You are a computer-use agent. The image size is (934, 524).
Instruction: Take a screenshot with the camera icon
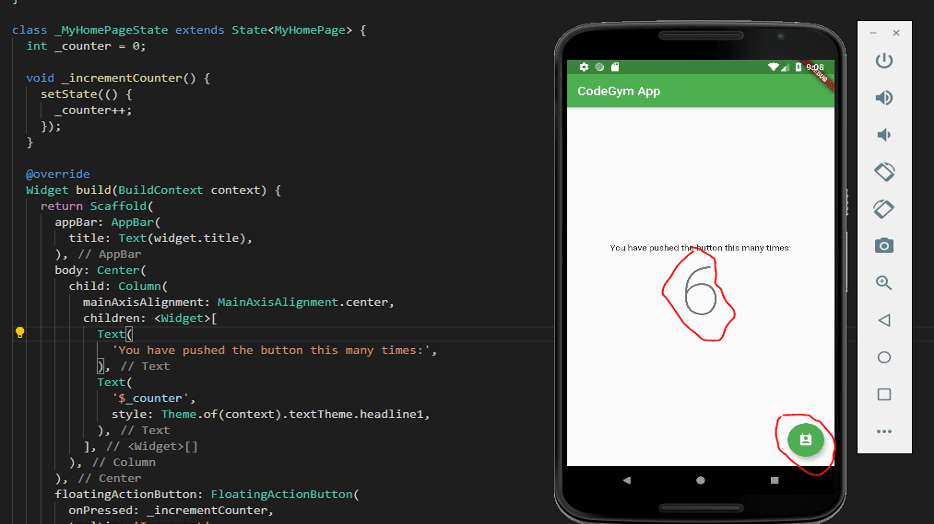tap(884, 246)
